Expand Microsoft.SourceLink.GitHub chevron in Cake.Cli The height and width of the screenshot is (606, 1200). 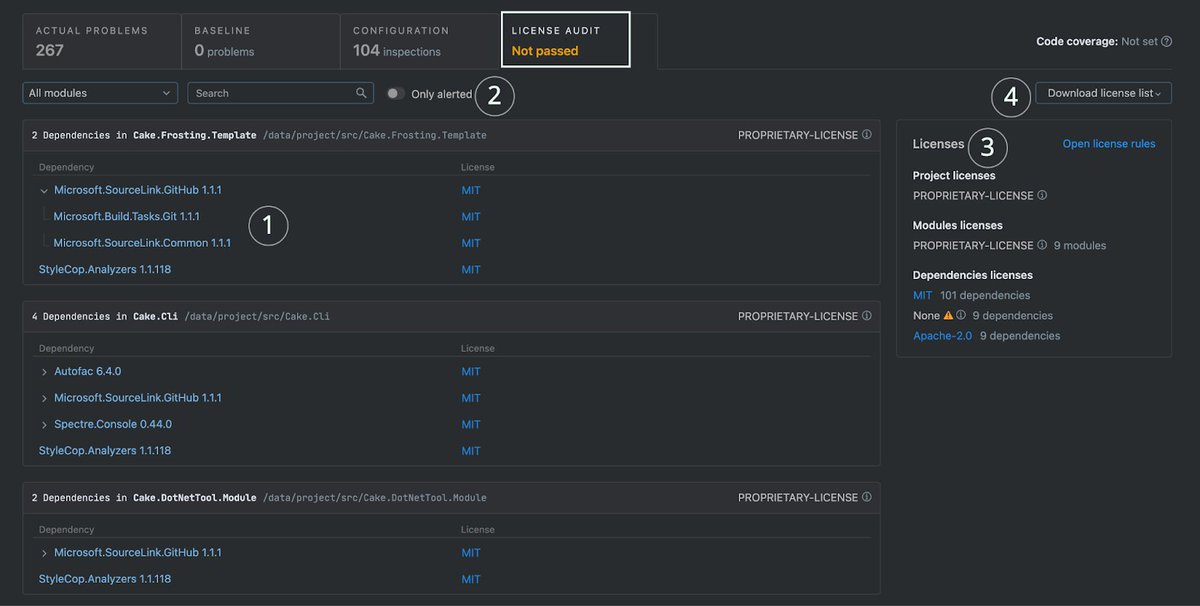tap(44, 398)
